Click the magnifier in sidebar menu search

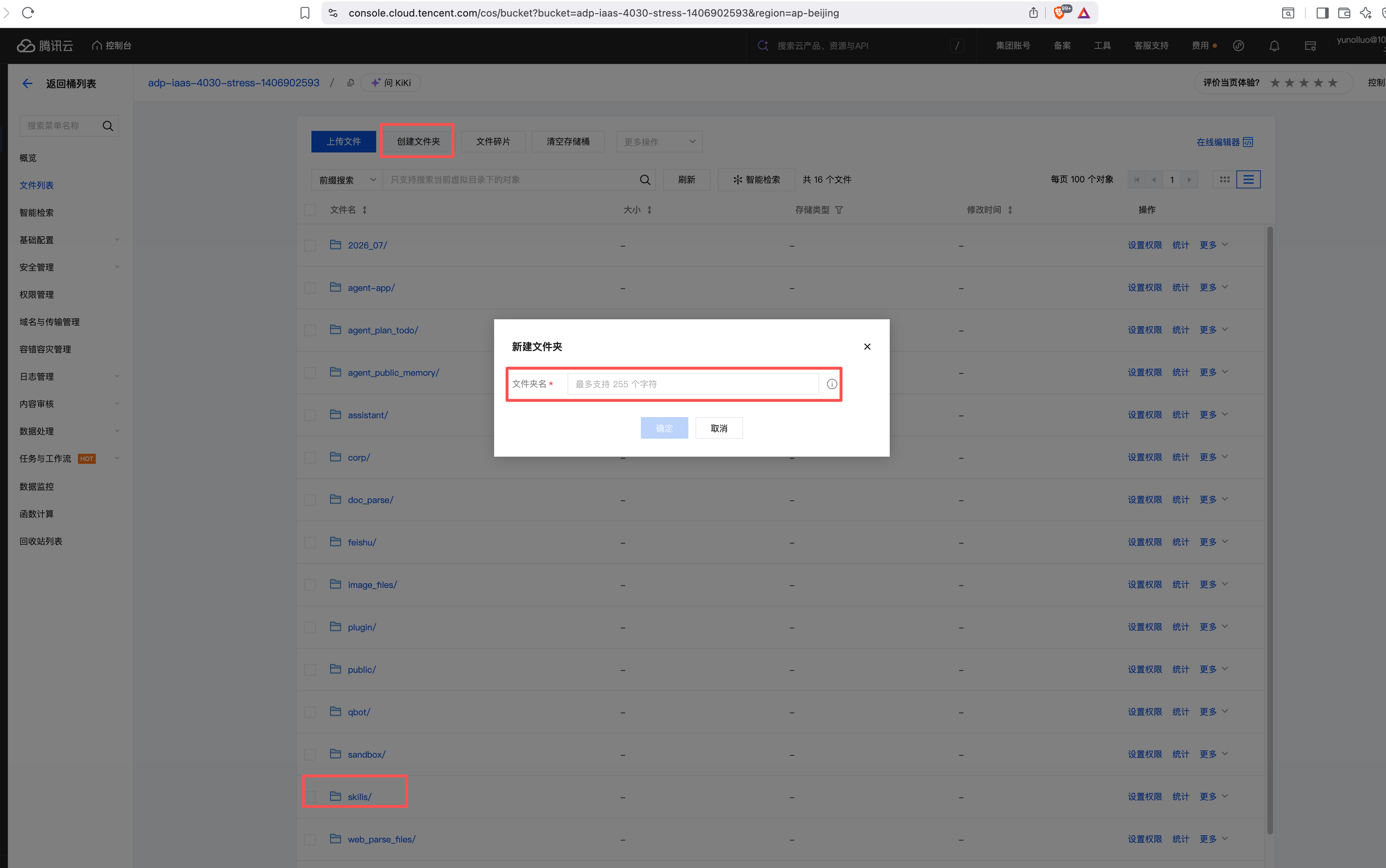coord(108,126)
